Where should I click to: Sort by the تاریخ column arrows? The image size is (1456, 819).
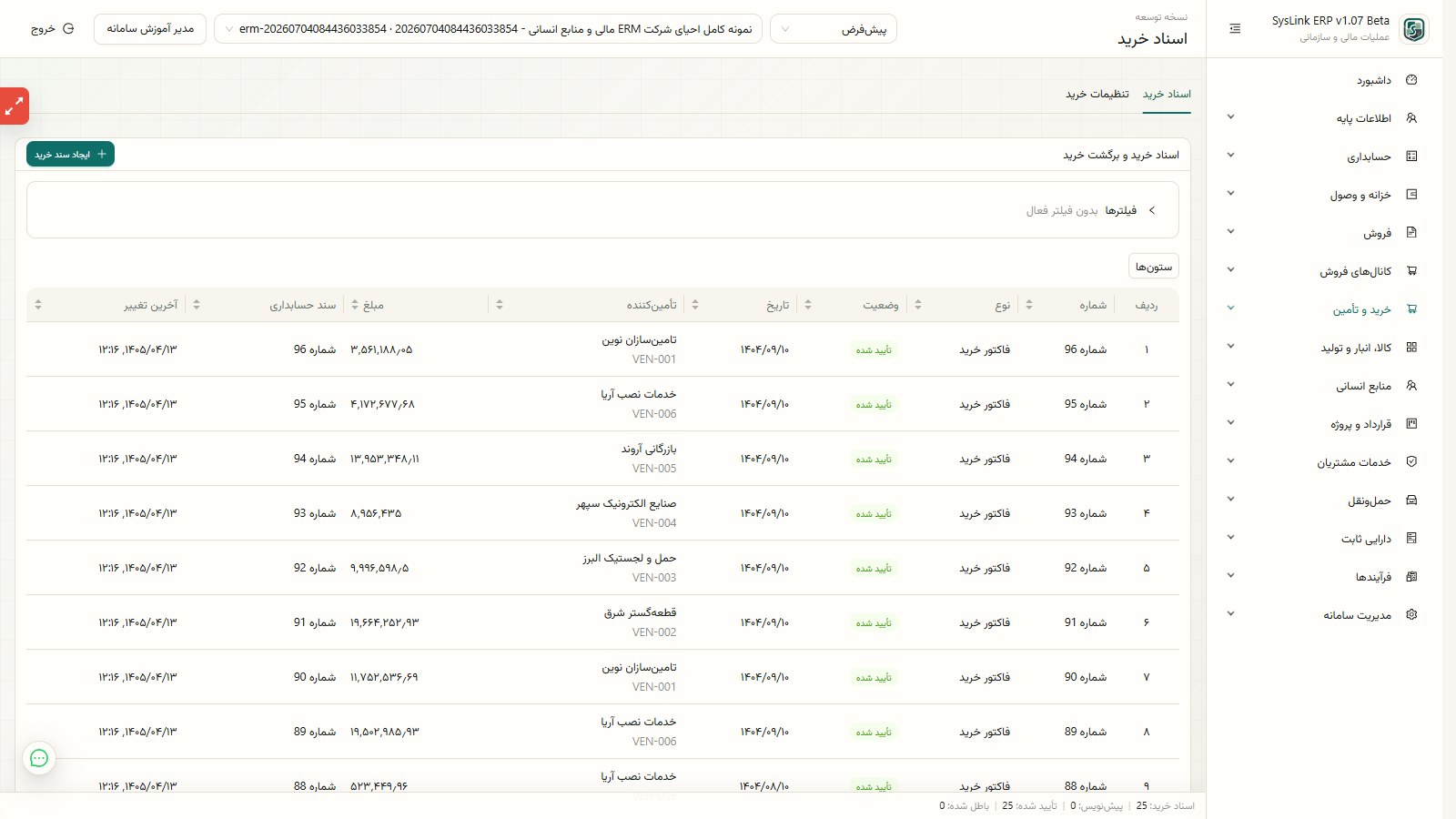point(695,305)
